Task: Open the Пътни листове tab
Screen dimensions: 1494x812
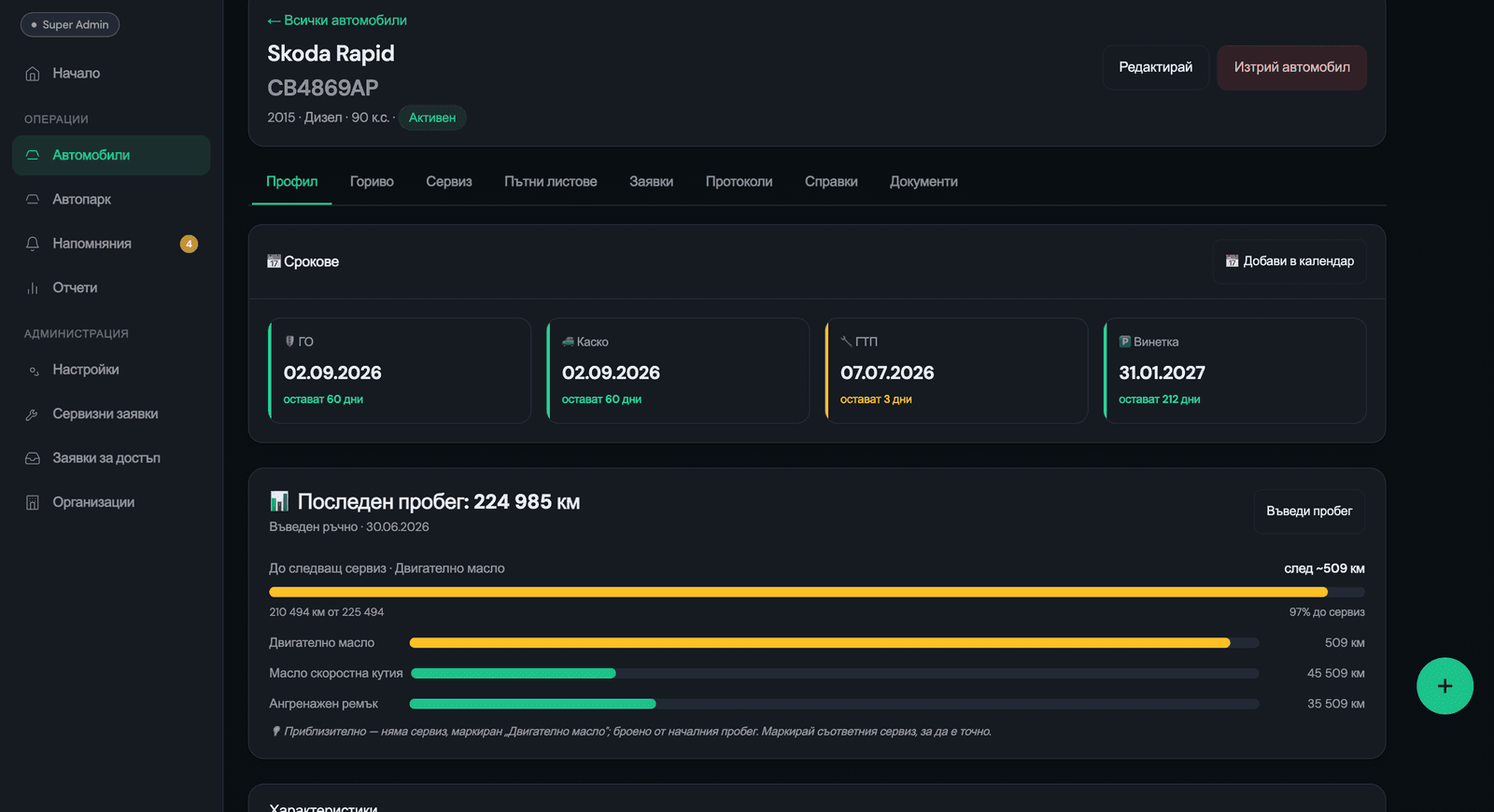Action: pyautogui.click(x=551, y=182)
